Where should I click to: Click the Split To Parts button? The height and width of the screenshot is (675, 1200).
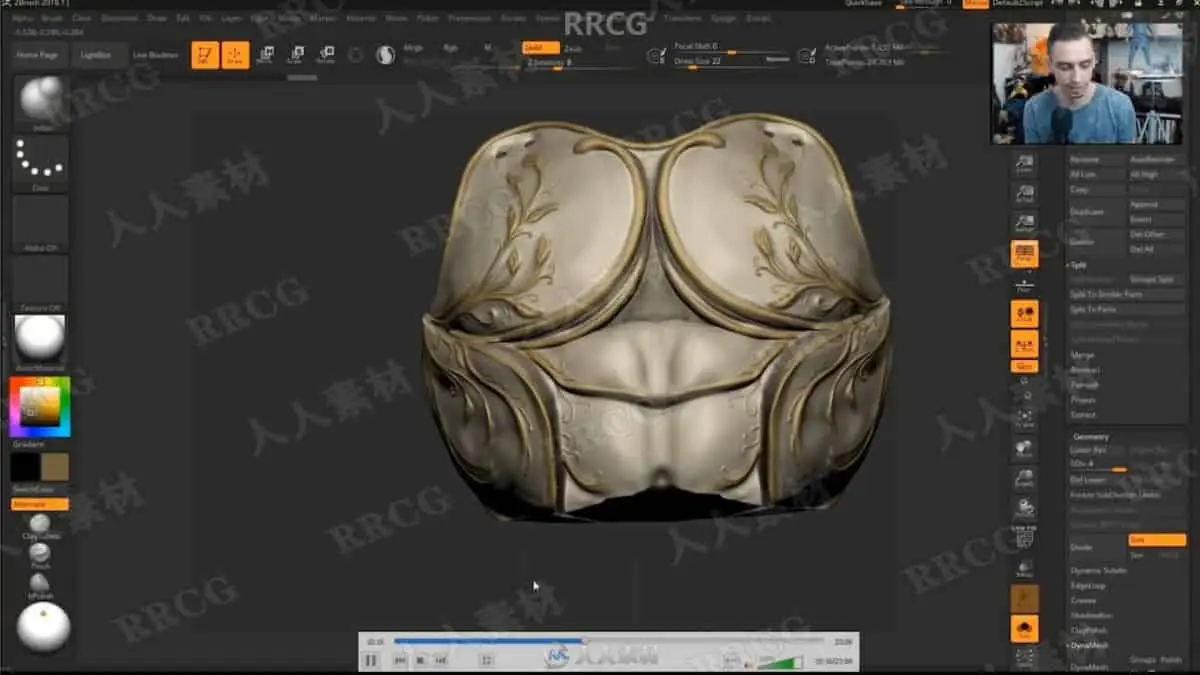pos(1127,310)
